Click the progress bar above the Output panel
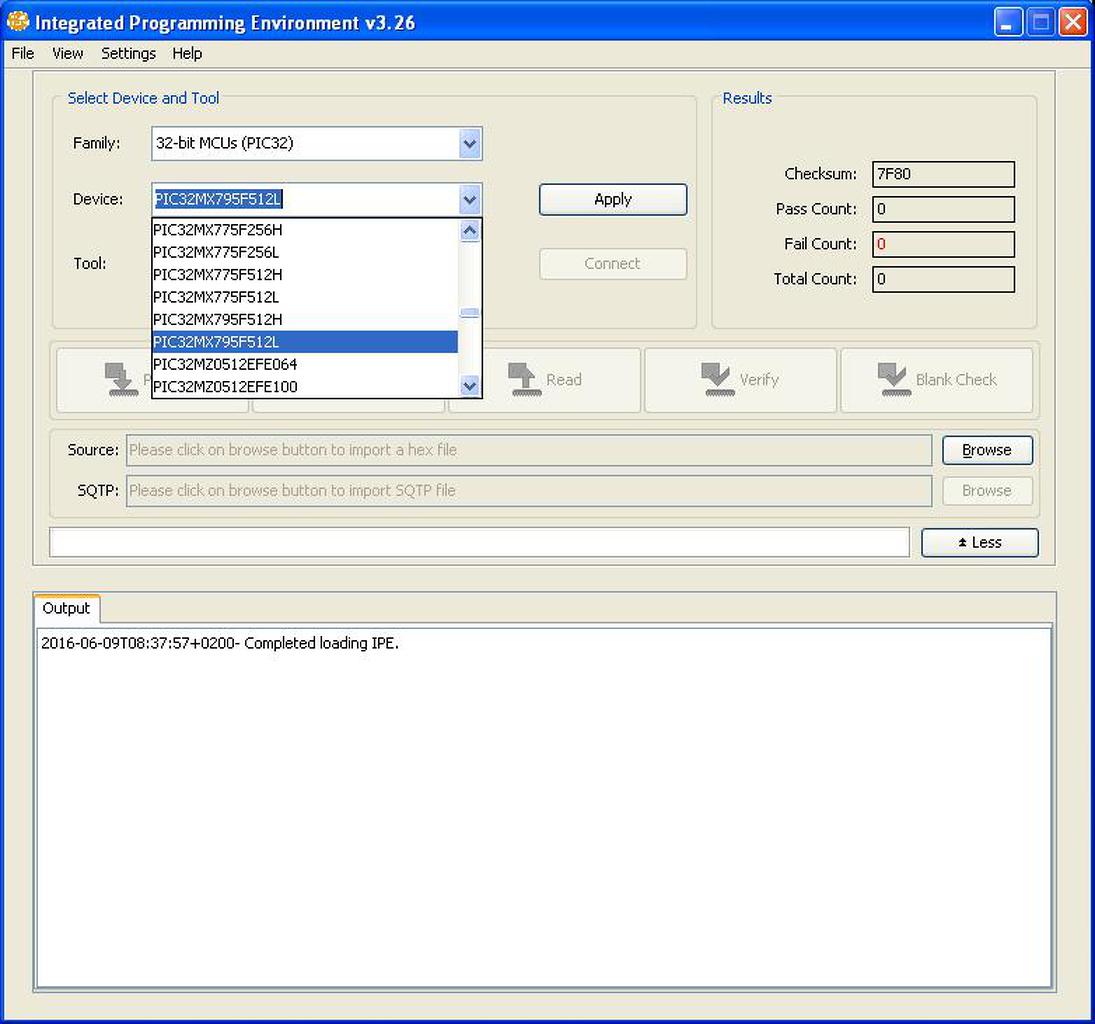 click(x=479, y=543)
